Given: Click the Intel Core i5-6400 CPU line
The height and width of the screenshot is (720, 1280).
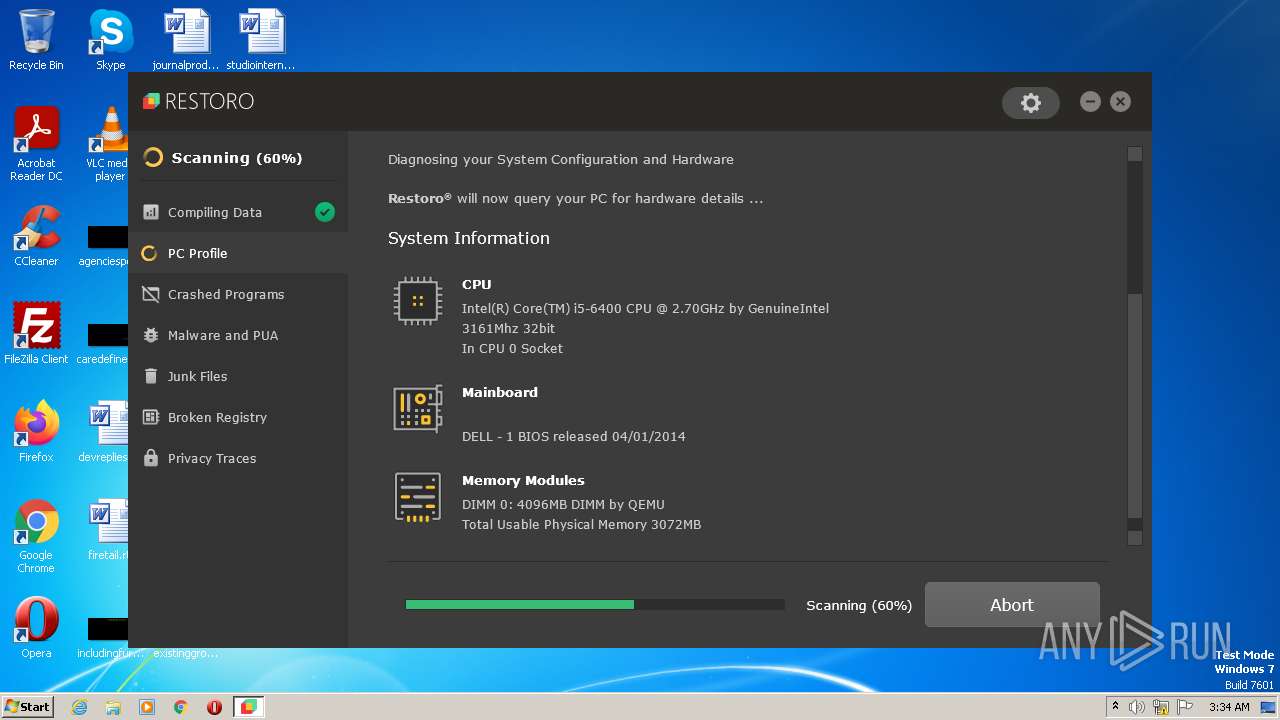Looking at the screenshot, I should pyautogui.click(x=645, y=308).
